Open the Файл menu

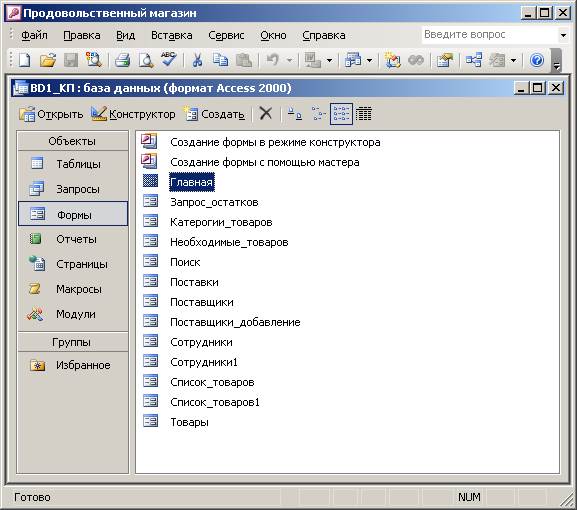point(34,35)
